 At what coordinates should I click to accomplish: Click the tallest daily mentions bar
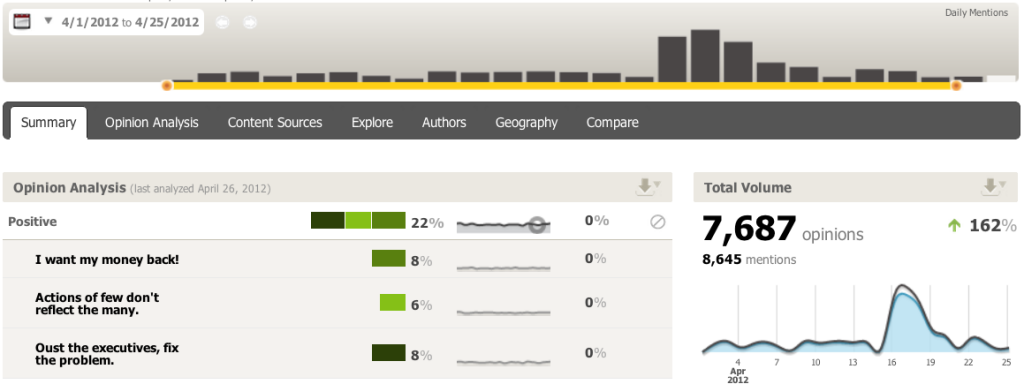click(705, 56)
